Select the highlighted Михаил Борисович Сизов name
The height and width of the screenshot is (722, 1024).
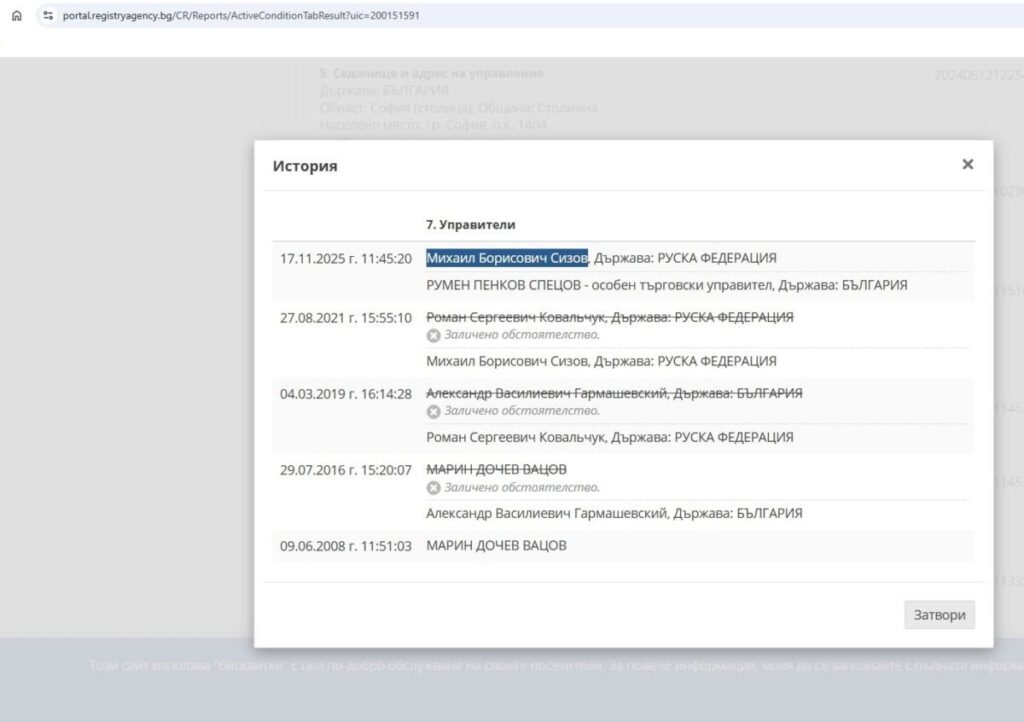[x=507, y=258]
